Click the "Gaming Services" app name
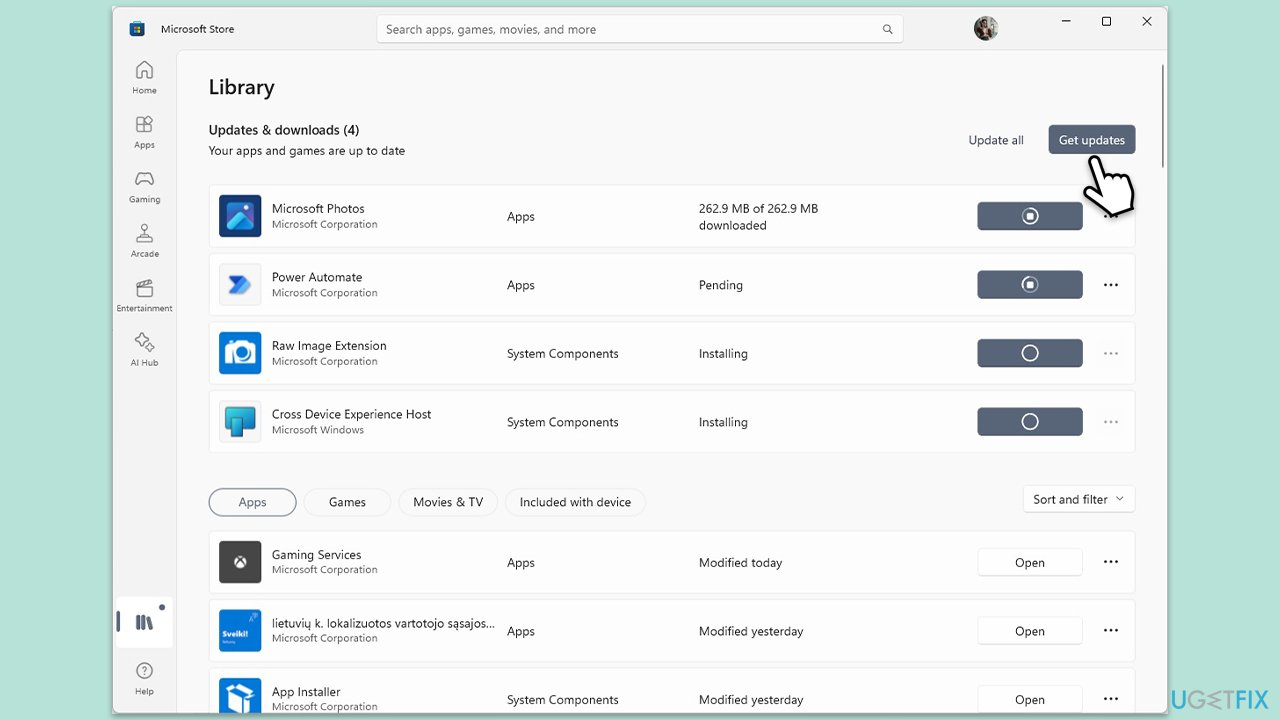Image resolution: width=1280 pixels, height=720 pixels. pyautogui.click(x=317, y=555)
